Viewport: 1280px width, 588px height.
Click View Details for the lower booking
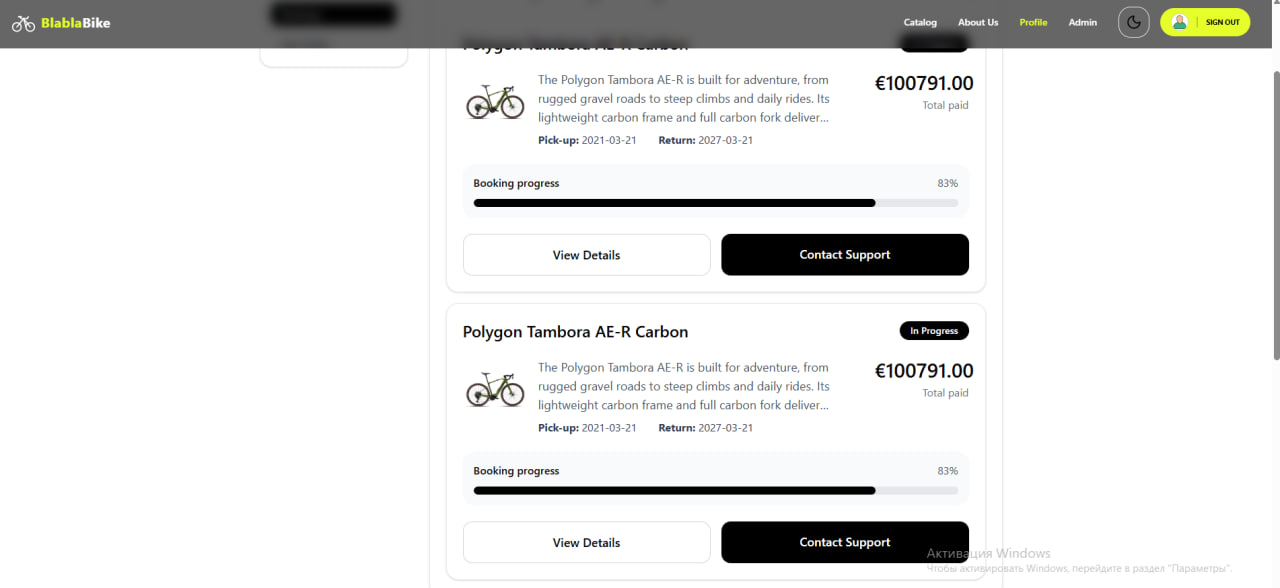click(586, 542)
